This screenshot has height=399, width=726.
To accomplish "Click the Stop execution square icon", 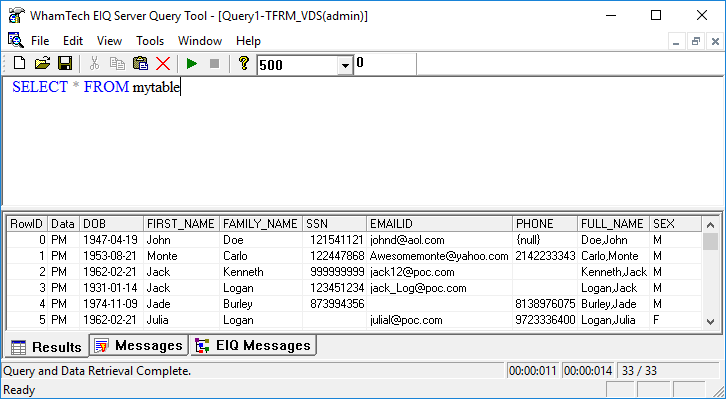I will pos(214,63).
